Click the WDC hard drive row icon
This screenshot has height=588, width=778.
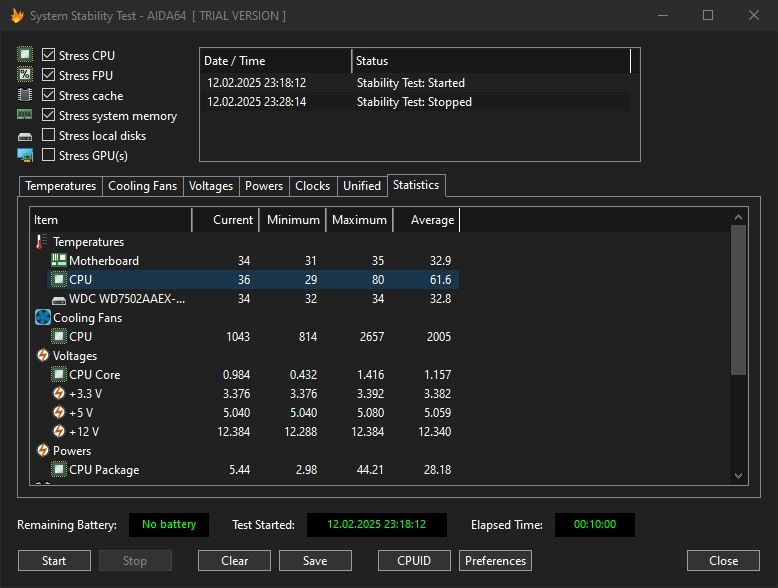[59, 300]
